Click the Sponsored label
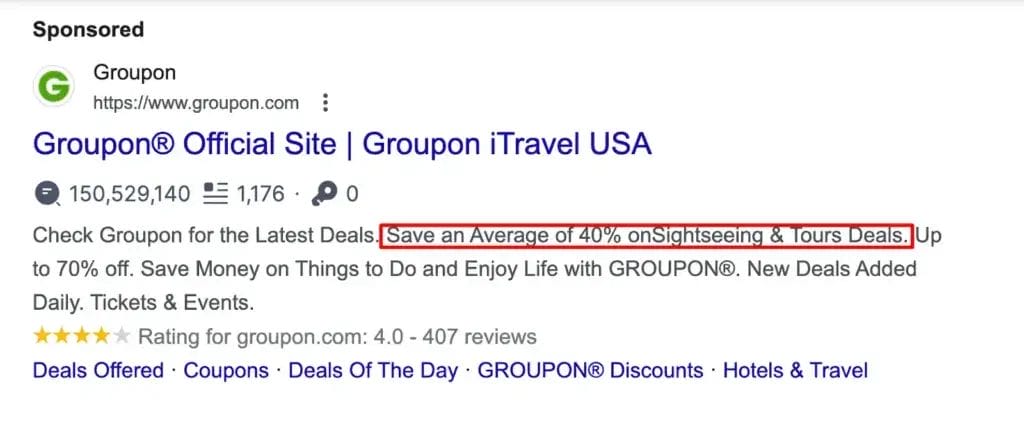Image resolution: width=1024 pixels, height=437 pixels. tap(88, 29)
